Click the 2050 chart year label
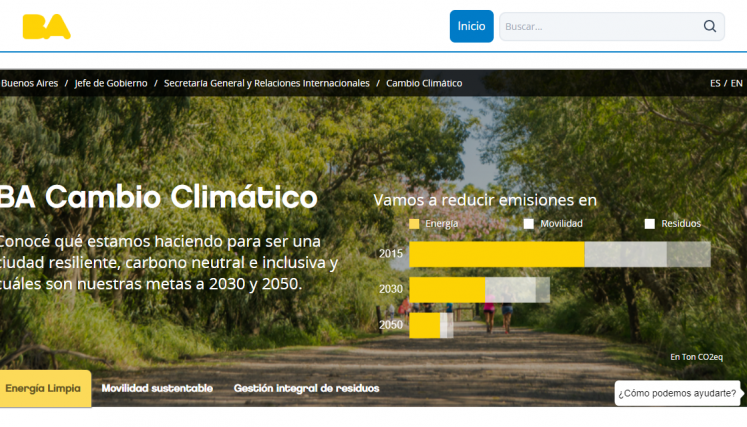This screenshot has height=427, width=747. (391, 325)
